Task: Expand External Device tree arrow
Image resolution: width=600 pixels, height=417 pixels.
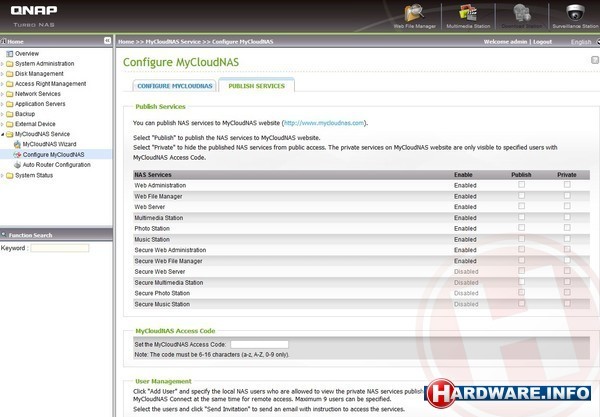Action: point(2,124)
